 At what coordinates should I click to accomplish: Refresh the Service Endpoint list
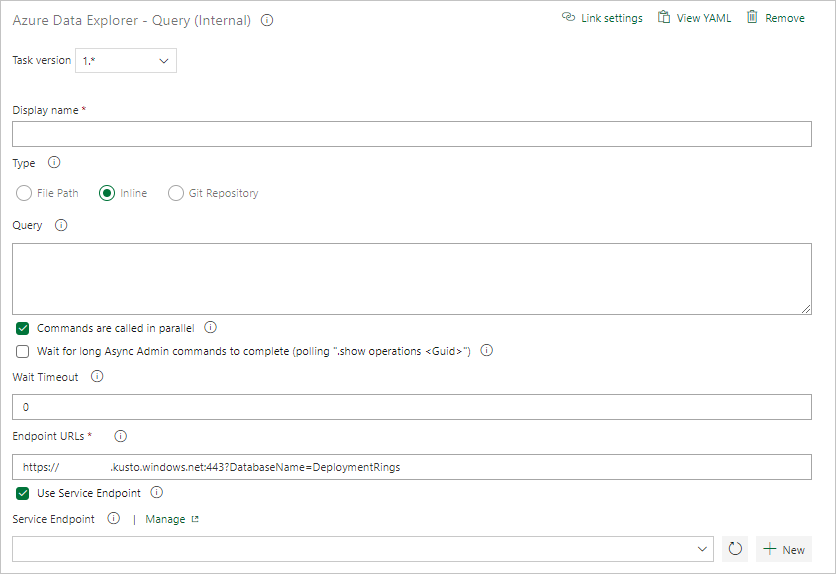(x=734, y=549)
